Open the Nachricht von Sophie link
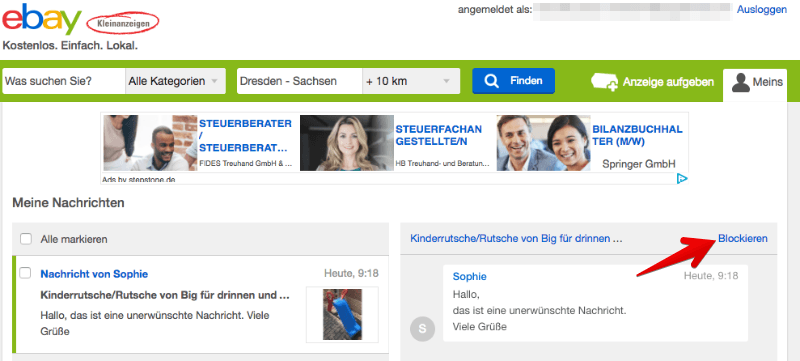800x361 pixels. click(x=94, y=274)
